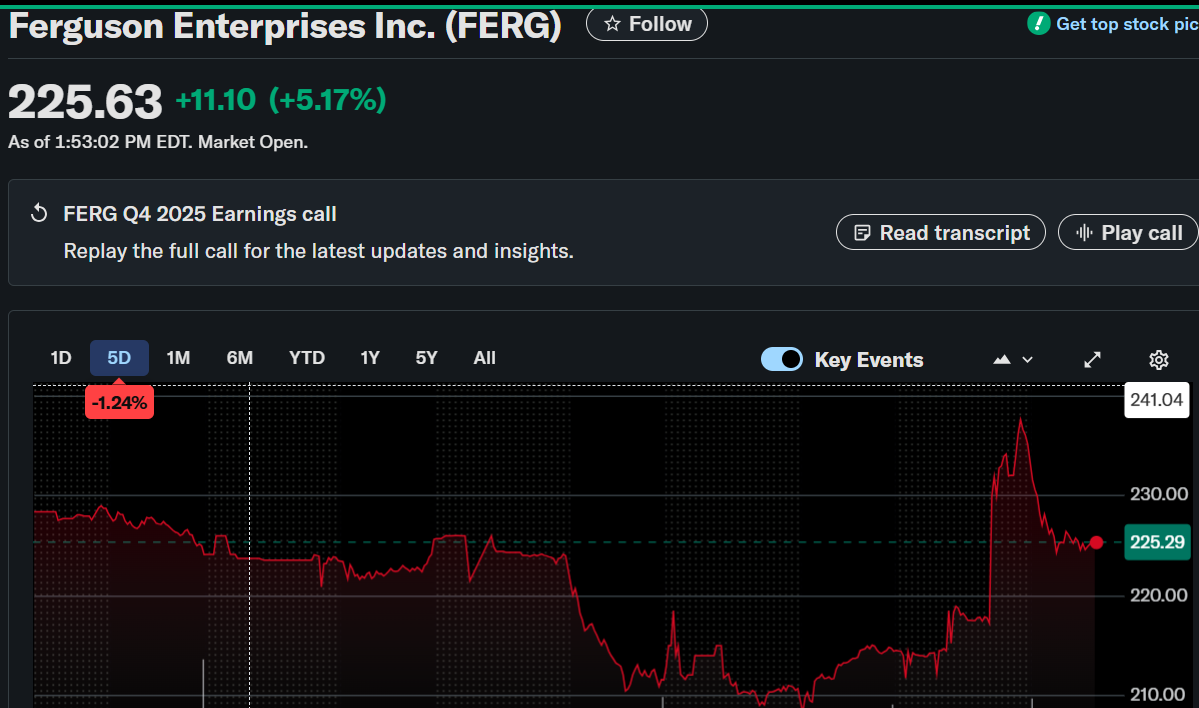The height and width of the screenshot is (708, 1199).
Task: Click the Follow star button
Action: coord(647,24)
